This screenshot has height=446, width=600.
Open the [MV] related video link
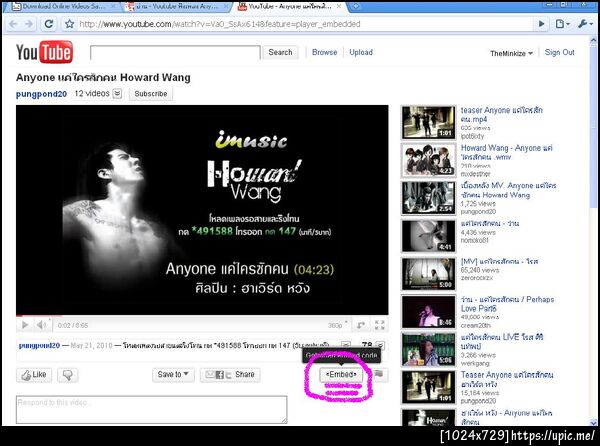coord(499,261)
